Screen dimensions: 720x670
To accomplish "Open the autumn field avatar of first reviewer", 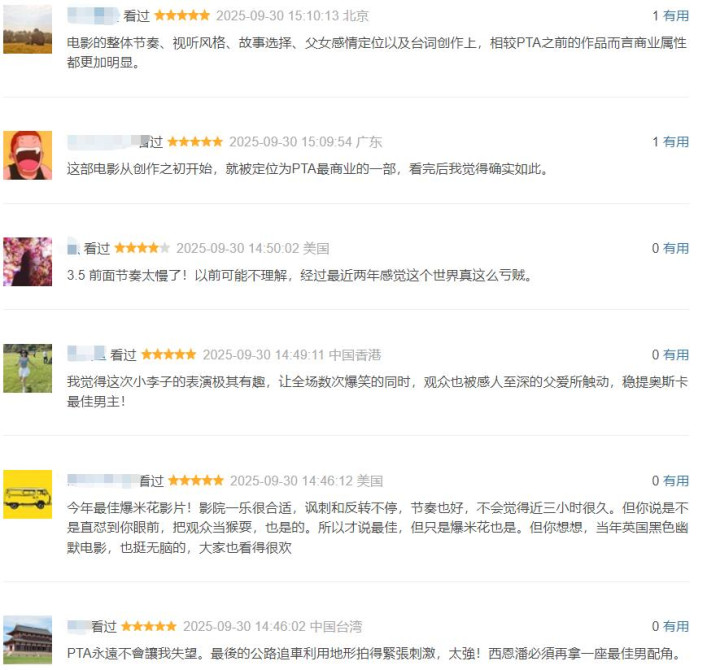I will click(28, 29).
